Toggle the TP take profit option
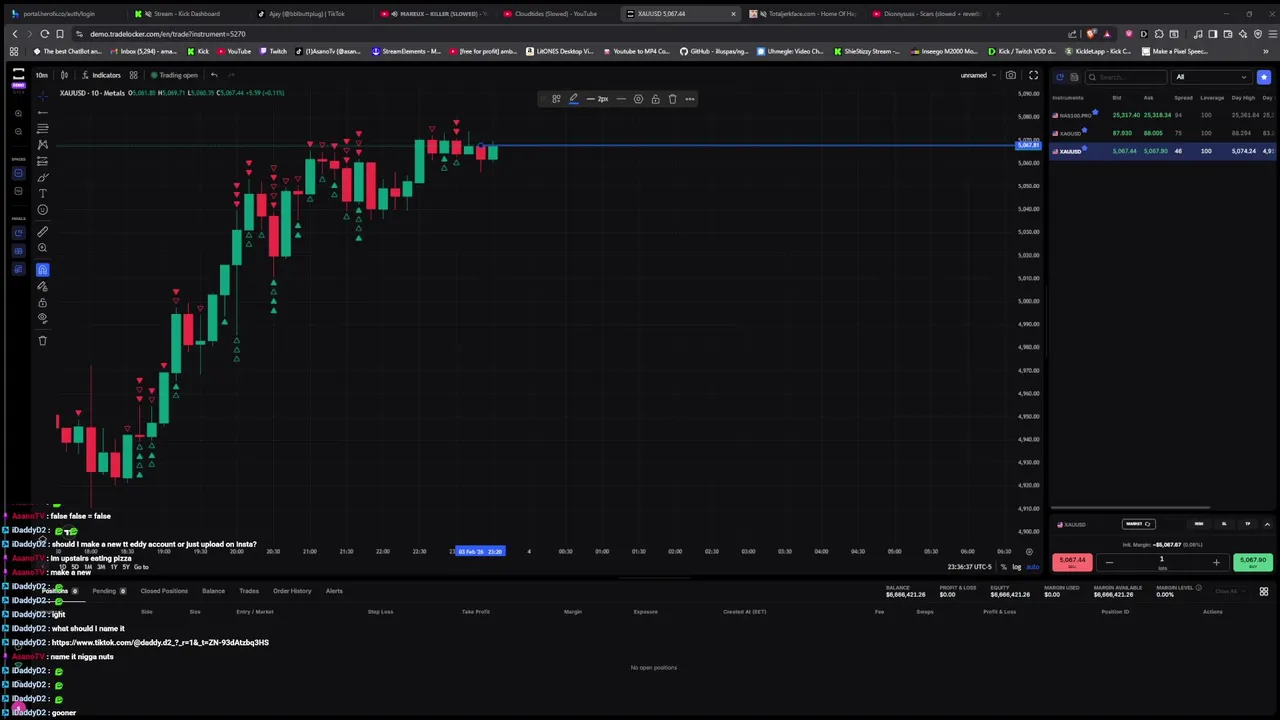This screenshot has height=720, width=1280. 1247,524
